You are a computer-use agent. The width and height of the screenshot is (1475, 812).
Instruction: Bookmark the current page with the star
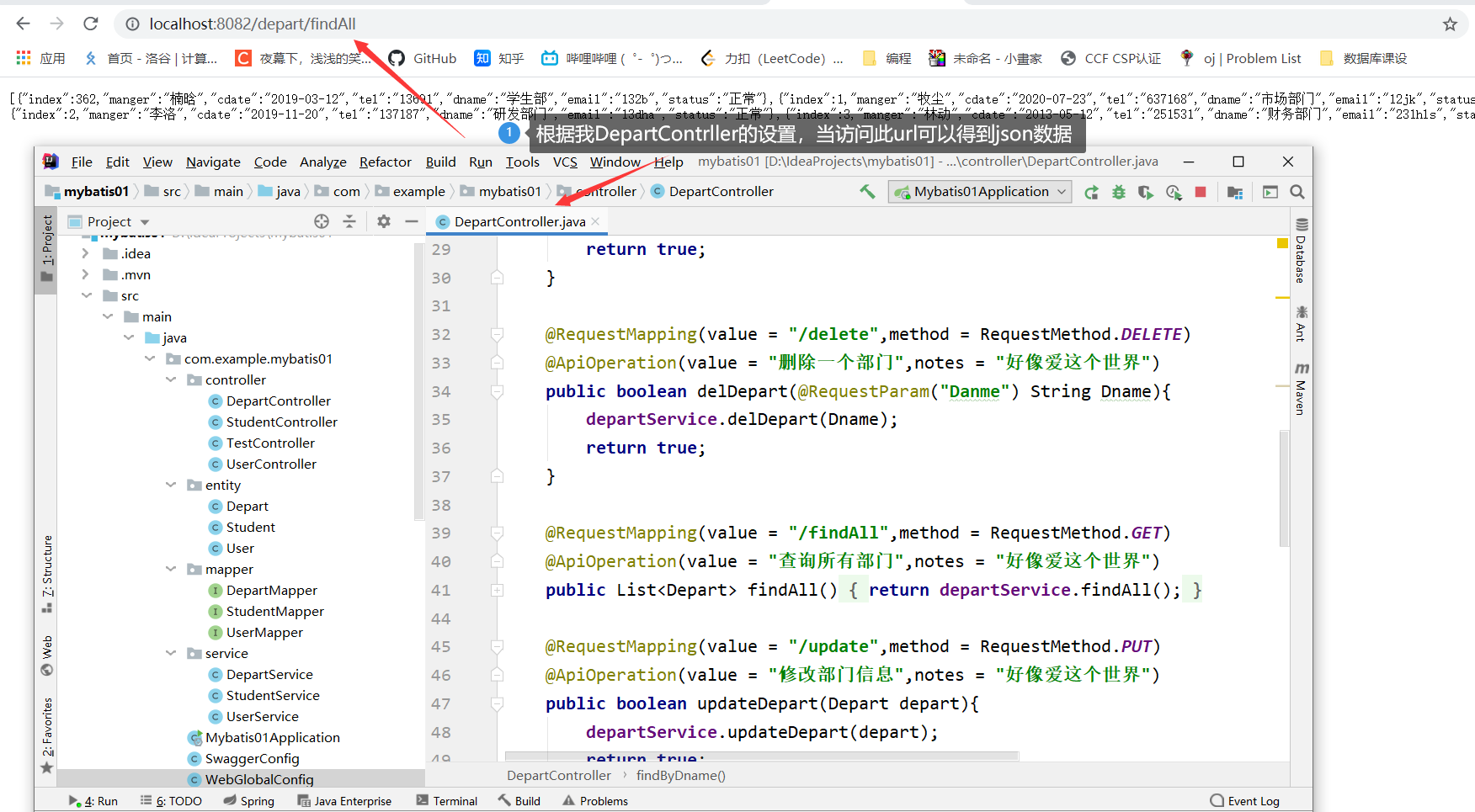1450,24
